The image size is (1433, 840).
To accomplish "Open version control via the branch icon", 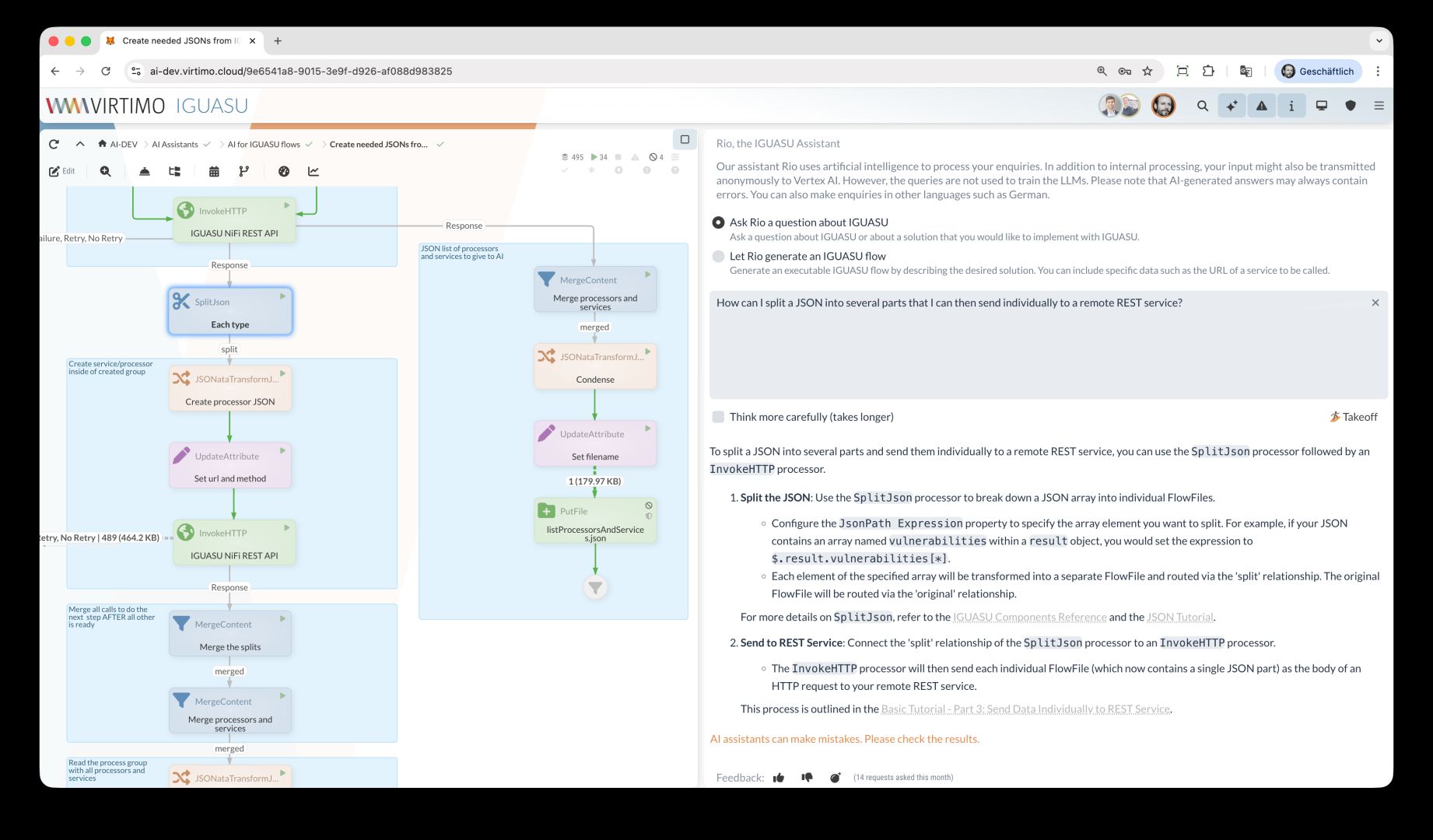I will 244,171.
